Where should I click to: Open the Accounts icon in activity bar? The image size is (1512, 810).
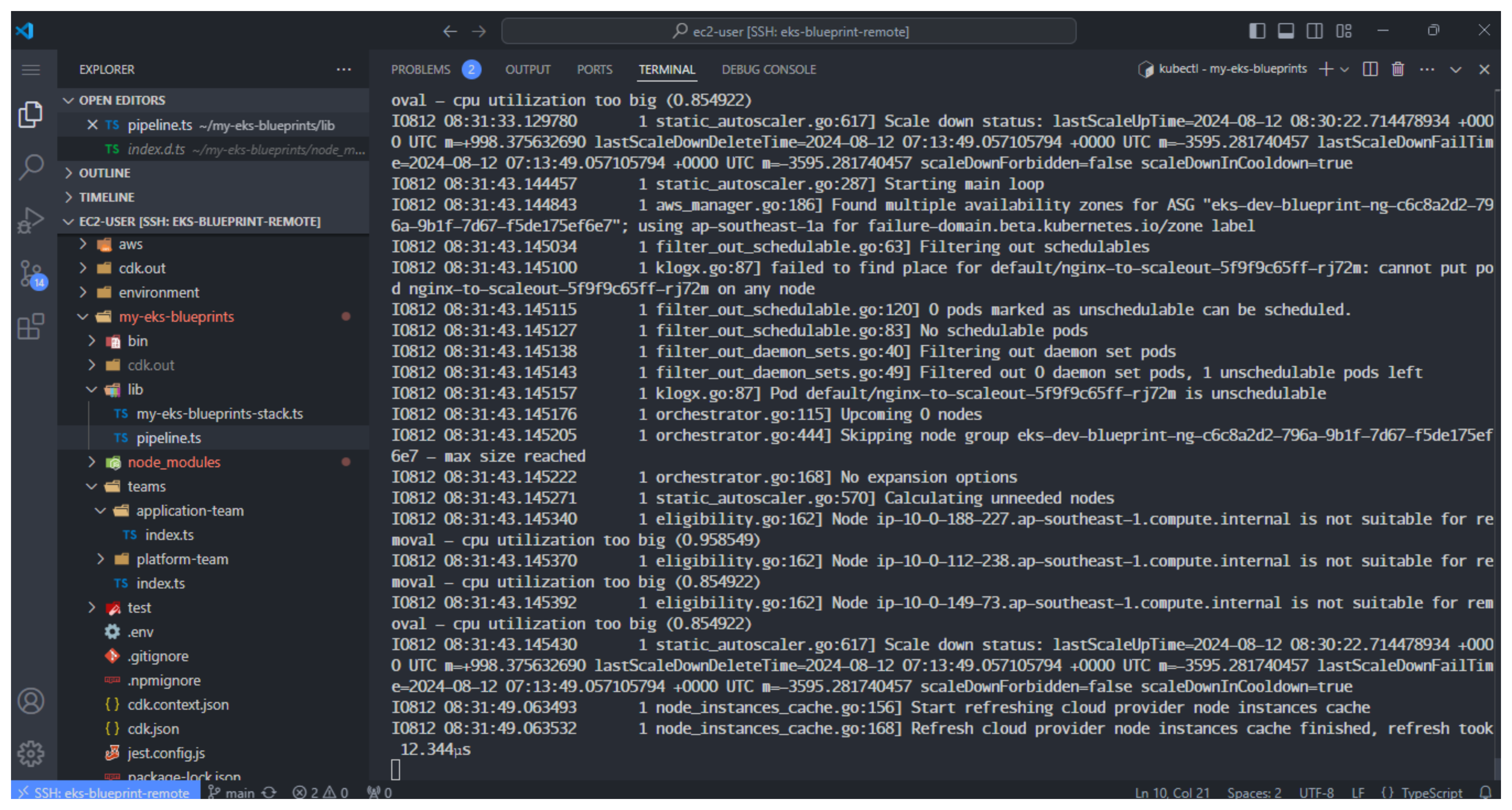click(x=31, y=701)
